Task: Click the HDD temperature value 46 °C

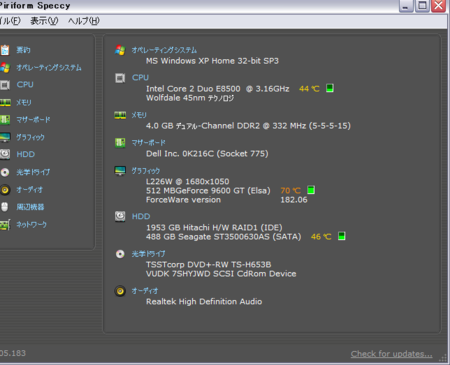Action: tap(321, 237)
